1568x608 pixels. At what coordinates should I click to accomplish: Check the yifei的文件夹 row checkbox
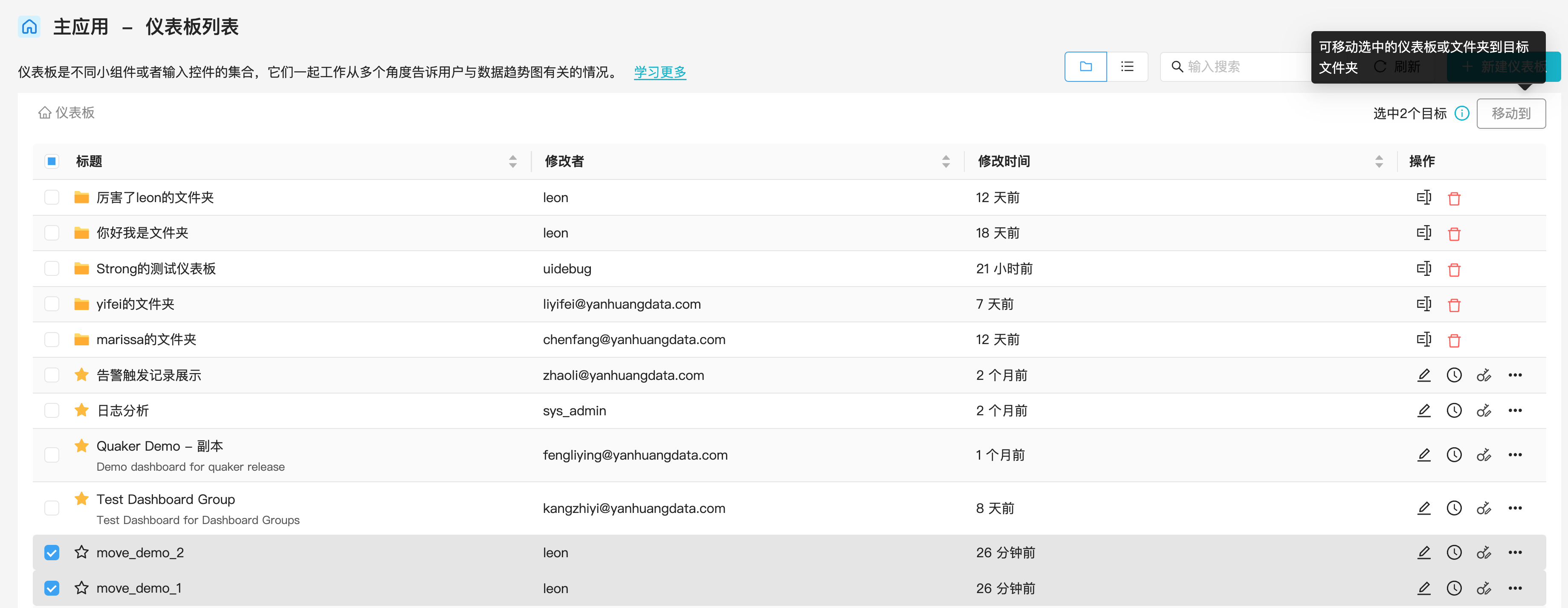(52, 304)
